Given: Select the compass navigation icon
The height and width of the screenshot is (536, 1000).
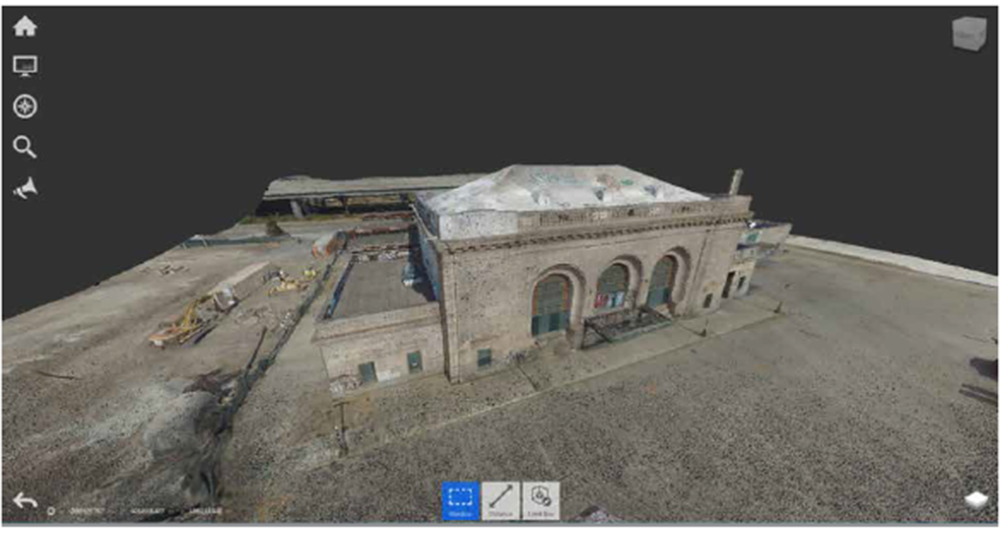Looking at the screenshot, I should click(24, 107).
